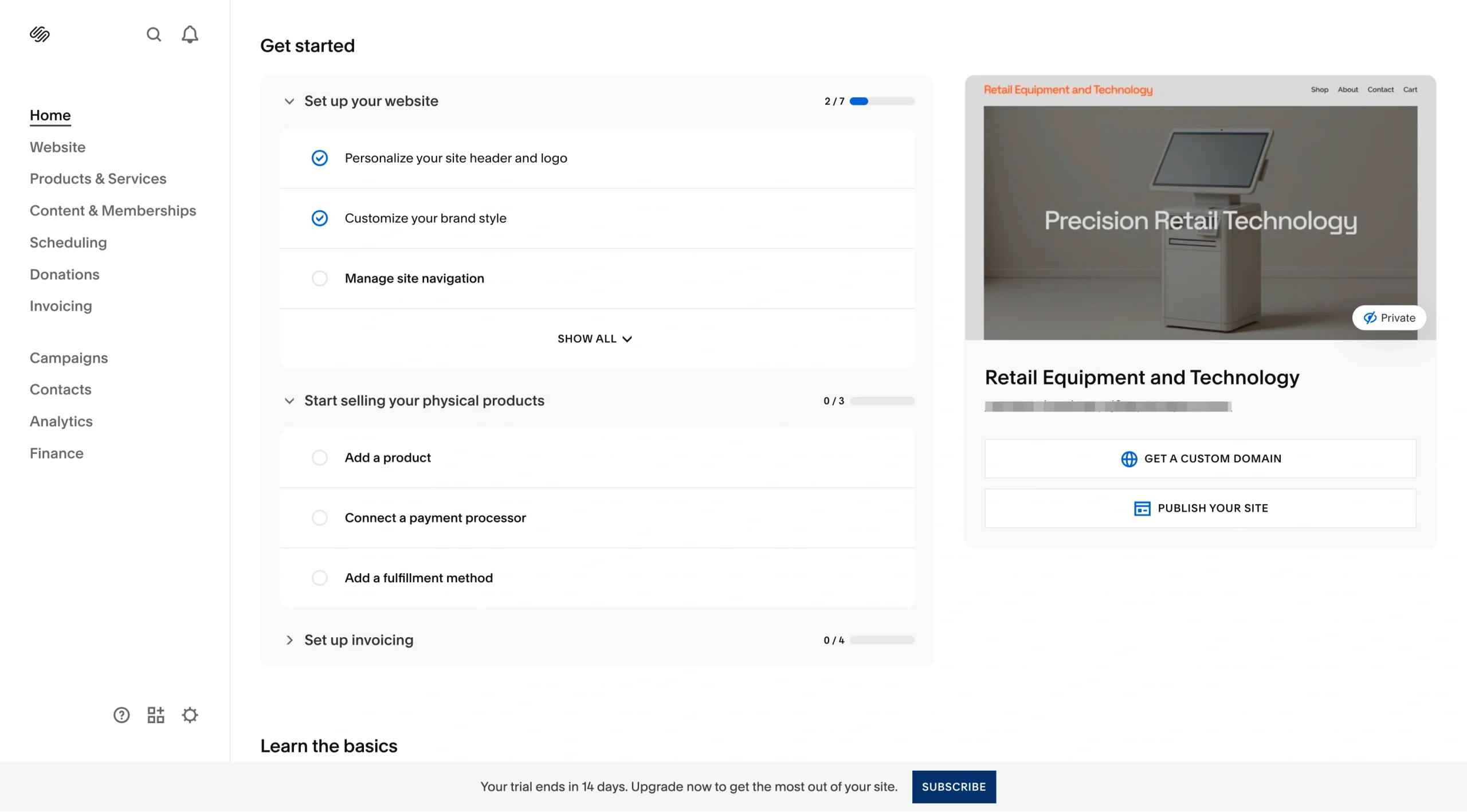Image resolution: width=1467 pixels, height=812 pixels.
Task: Switch to Products & Services section
Action: point(98,178)
